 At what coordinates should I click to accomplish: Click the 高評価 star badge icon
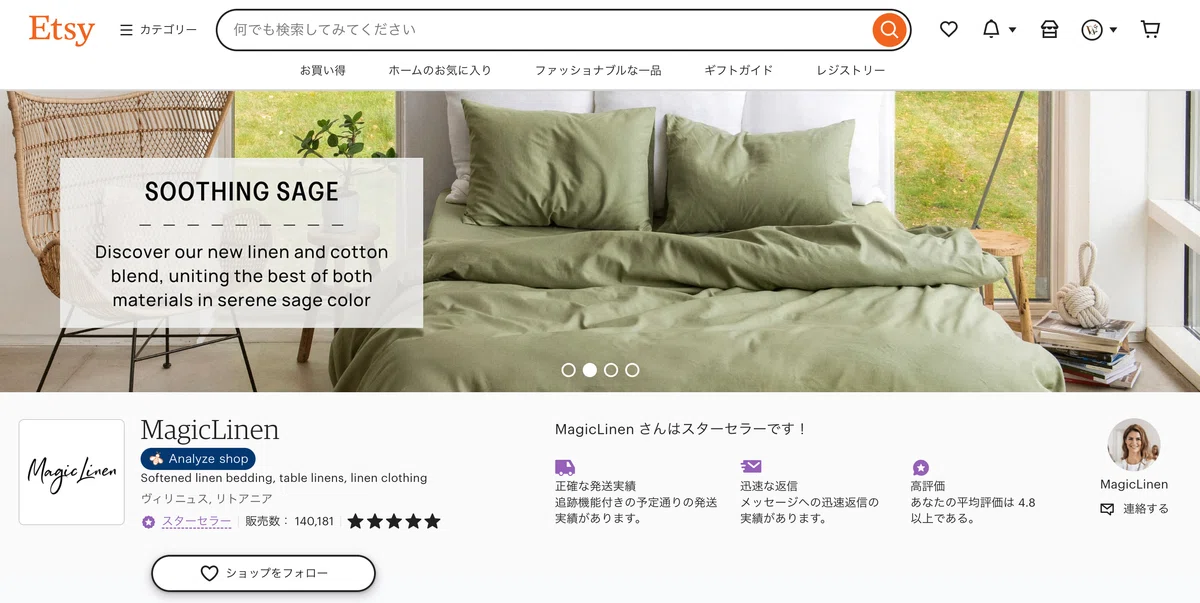tap(921, 468)
